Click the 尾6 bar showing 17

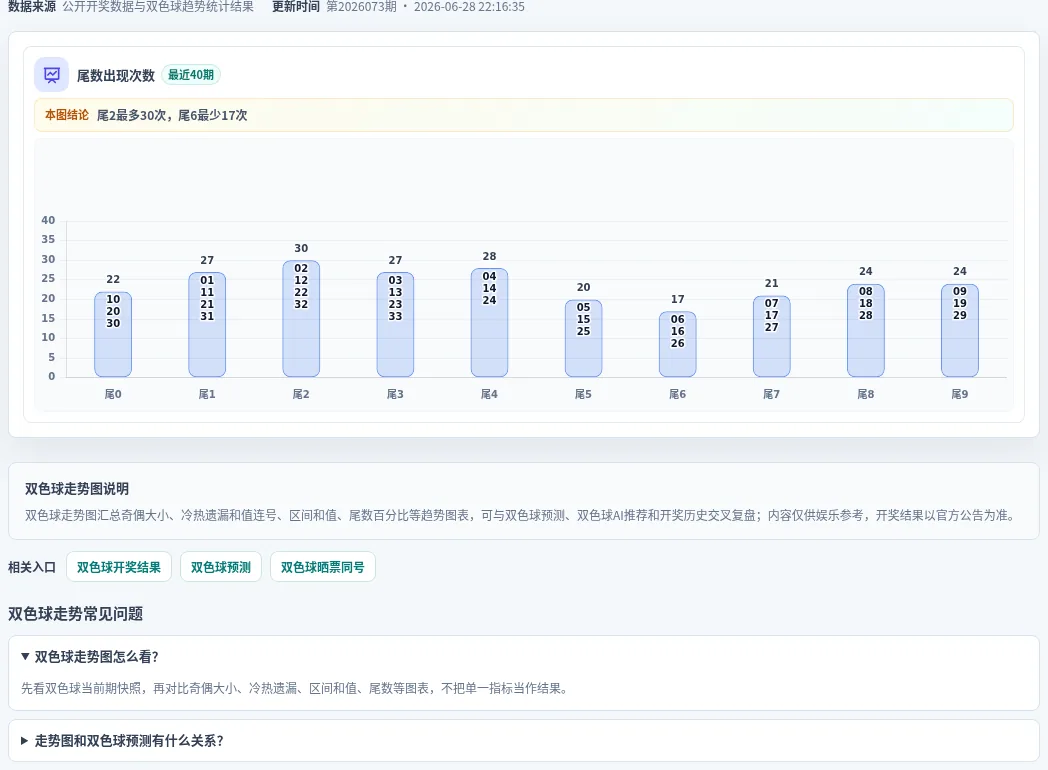point(678,344)
